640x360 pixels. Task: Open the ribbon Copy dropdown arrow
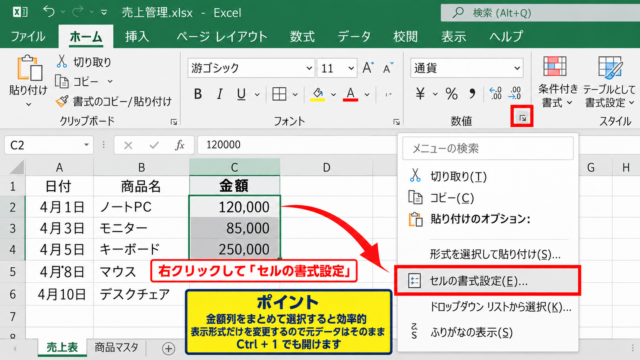pyautogui.click(x=110, y=82)
